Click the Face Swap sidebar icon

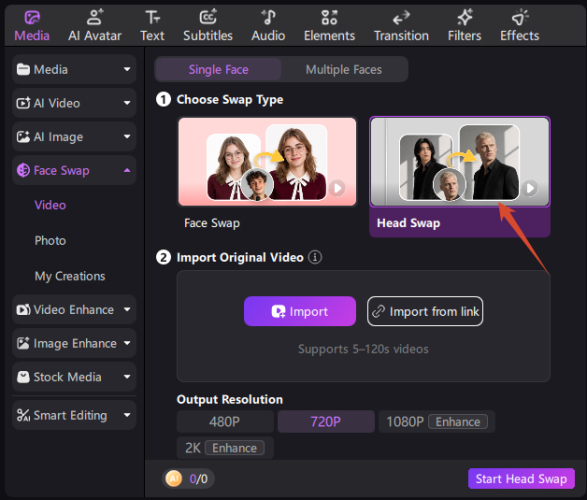pos(23,170)
